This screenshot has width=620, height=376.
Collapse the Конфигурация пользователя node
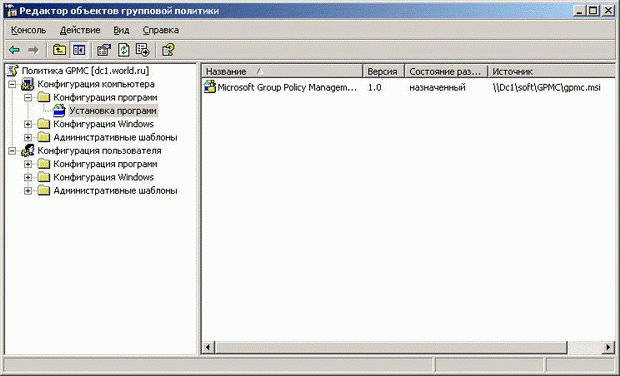click(x=12, y=151)
